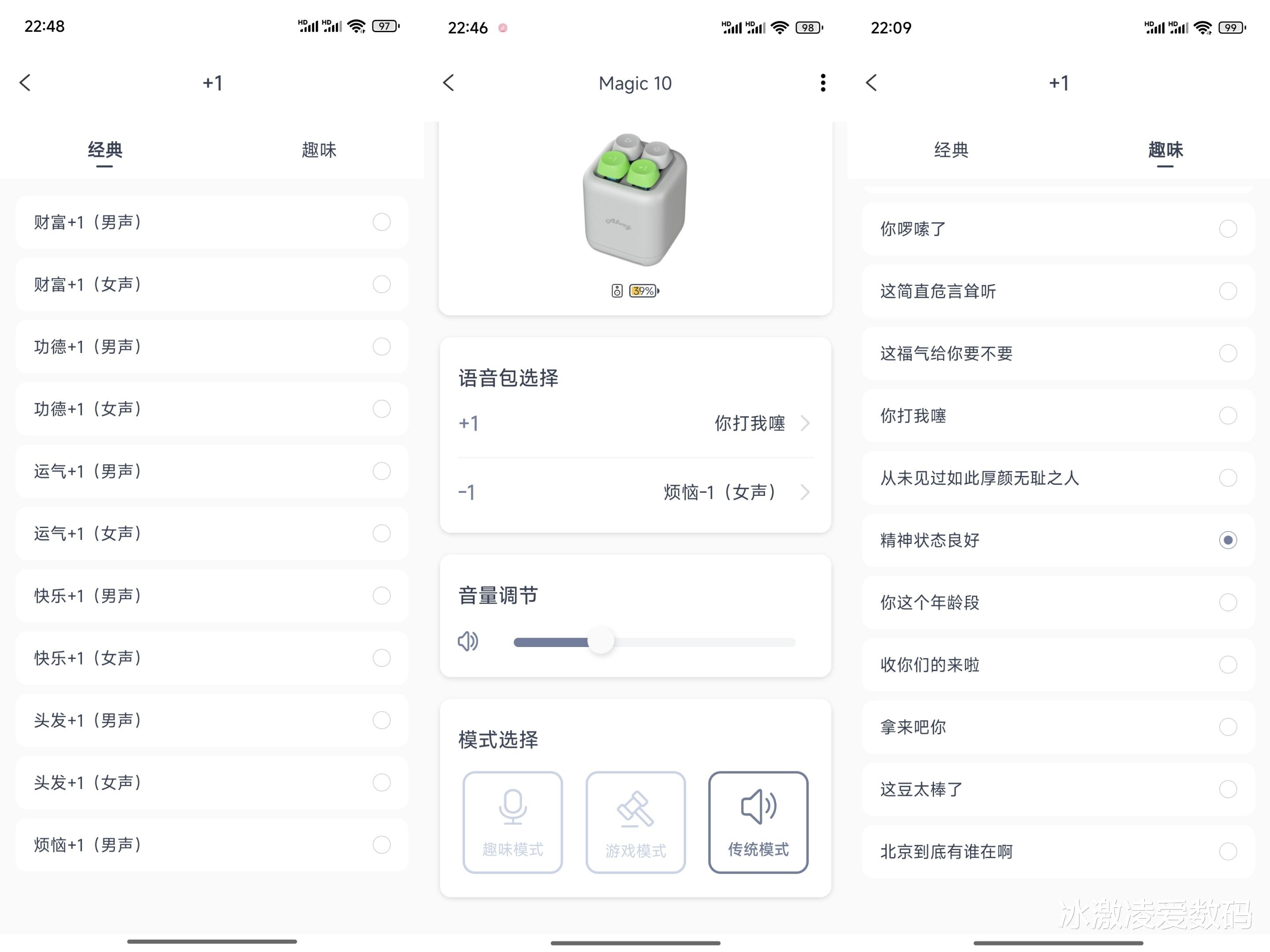Switch to 经典 tab in right screen
Viewport: 1270px width, 952px height.
tap(951, 150)
